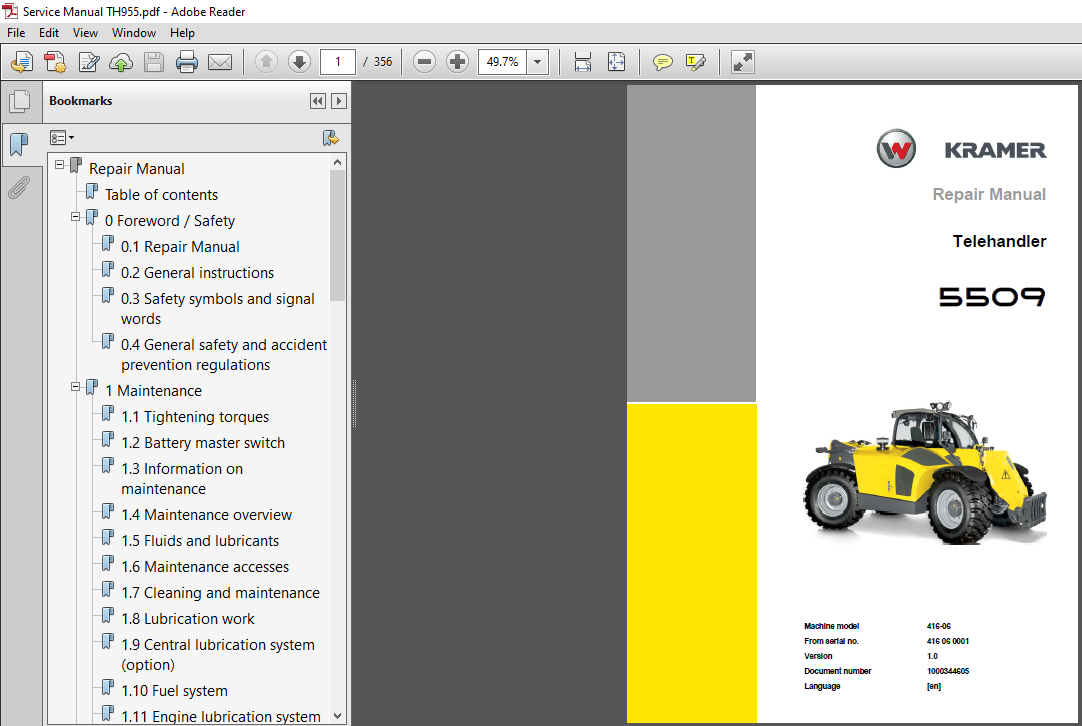Viewport: 1082px width, 726px height.
Task: Go to next page with down arrow
Action: 299,62
